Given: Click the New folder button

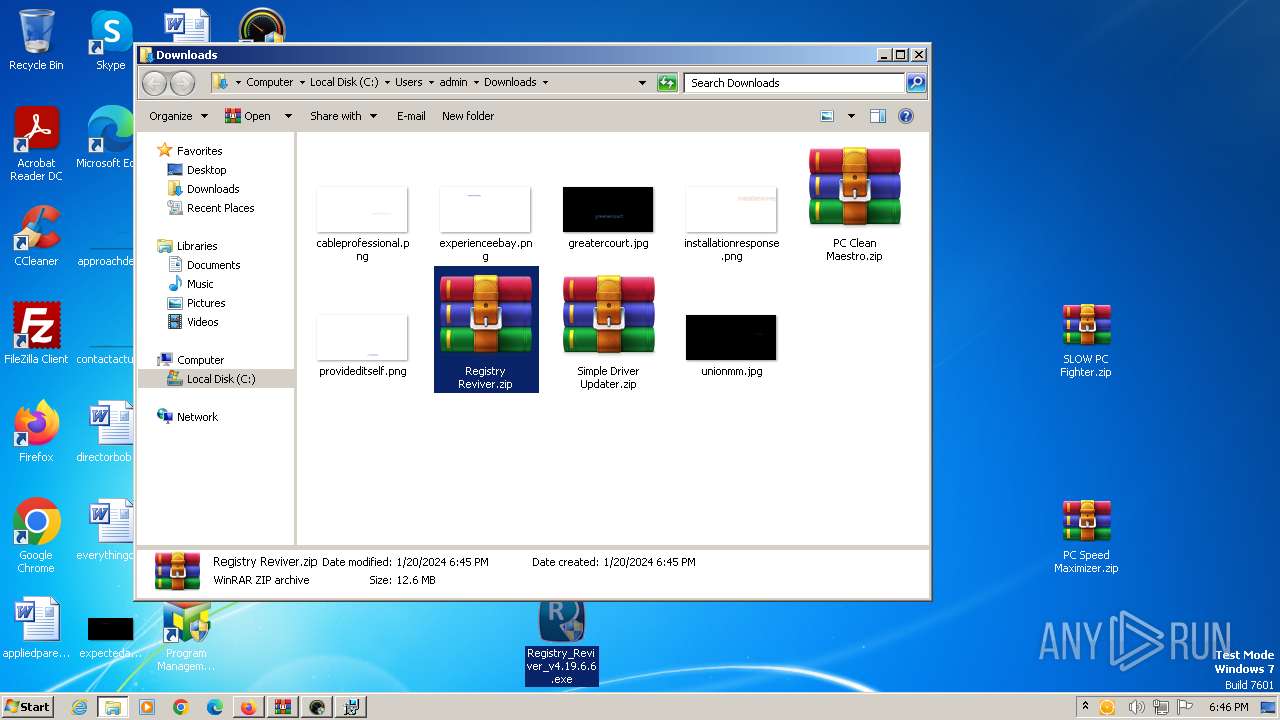Looking at the screenshot, I should point(468,116).
